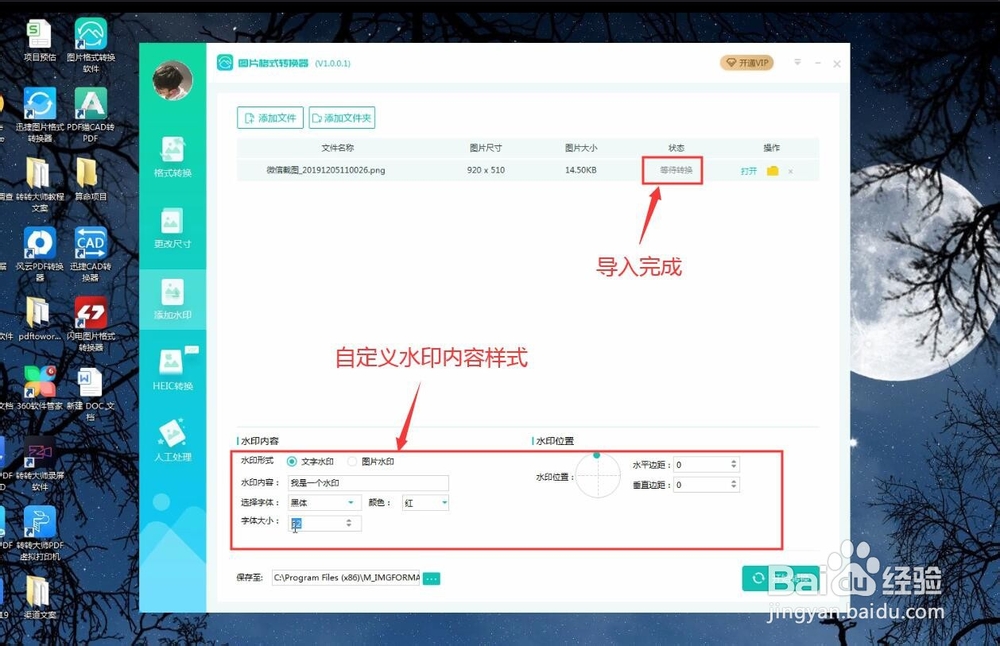Click the 添加文件夹 add folder button
Viewport: 1000px width, 646px height.
(342, 117)
